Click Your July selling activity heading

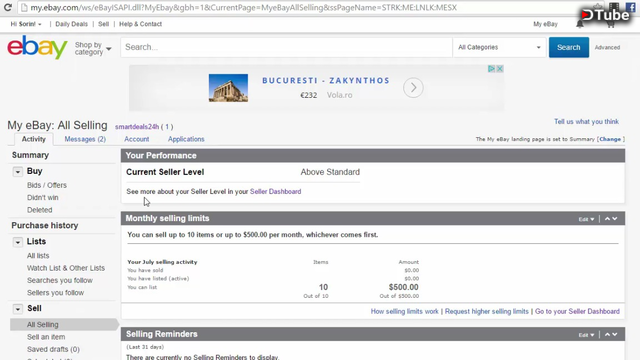point(162,262)
